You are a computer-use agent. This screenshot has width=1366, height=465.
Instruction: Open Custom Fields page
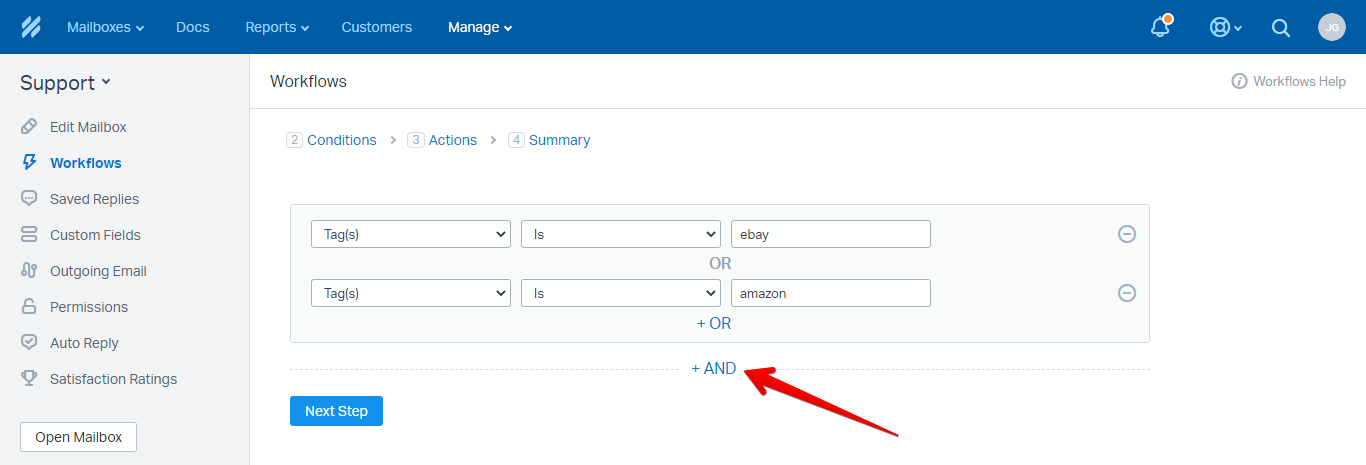pos(95,235)
